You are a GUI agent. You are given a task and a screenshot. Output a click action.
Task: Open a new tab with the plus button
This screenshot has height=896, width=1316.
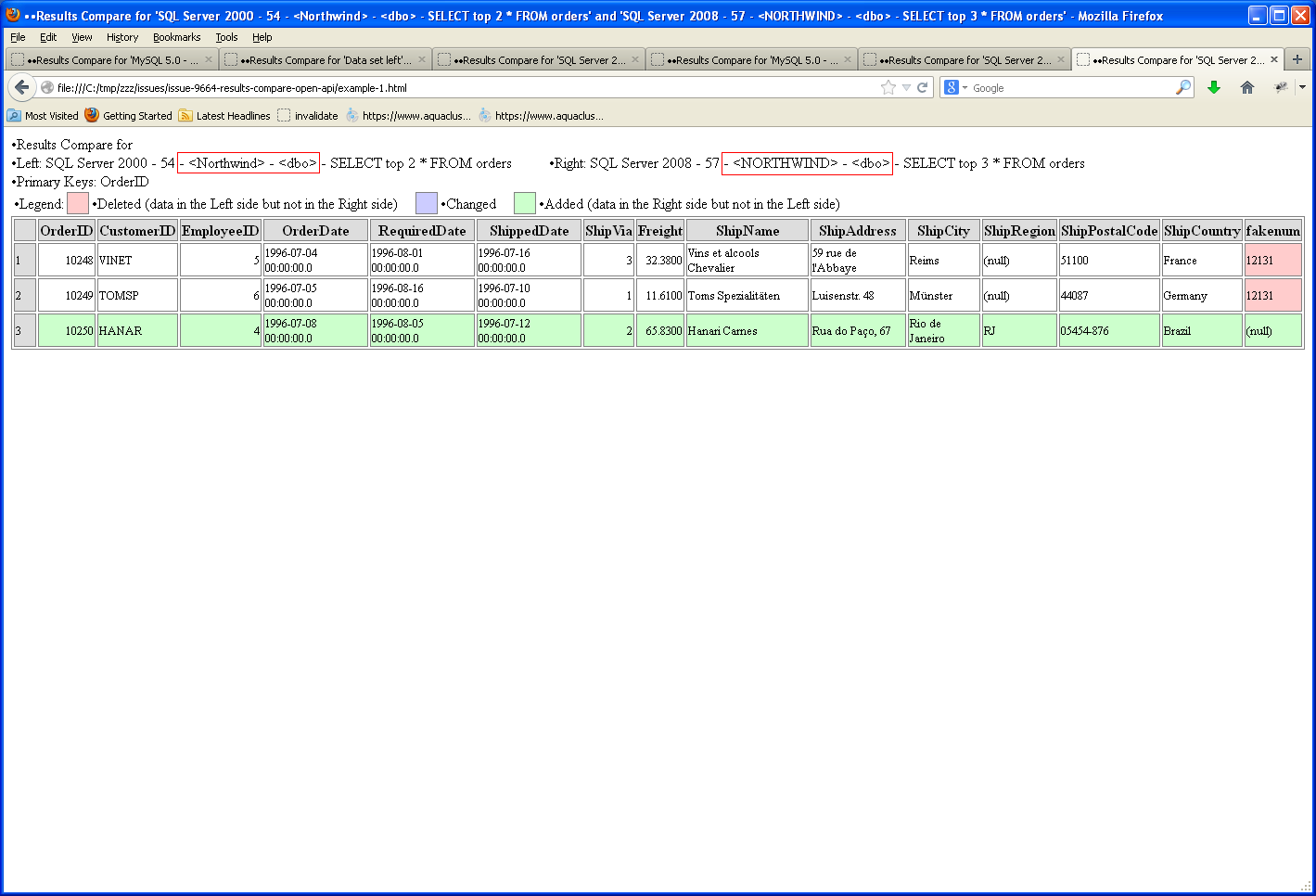1297,59
